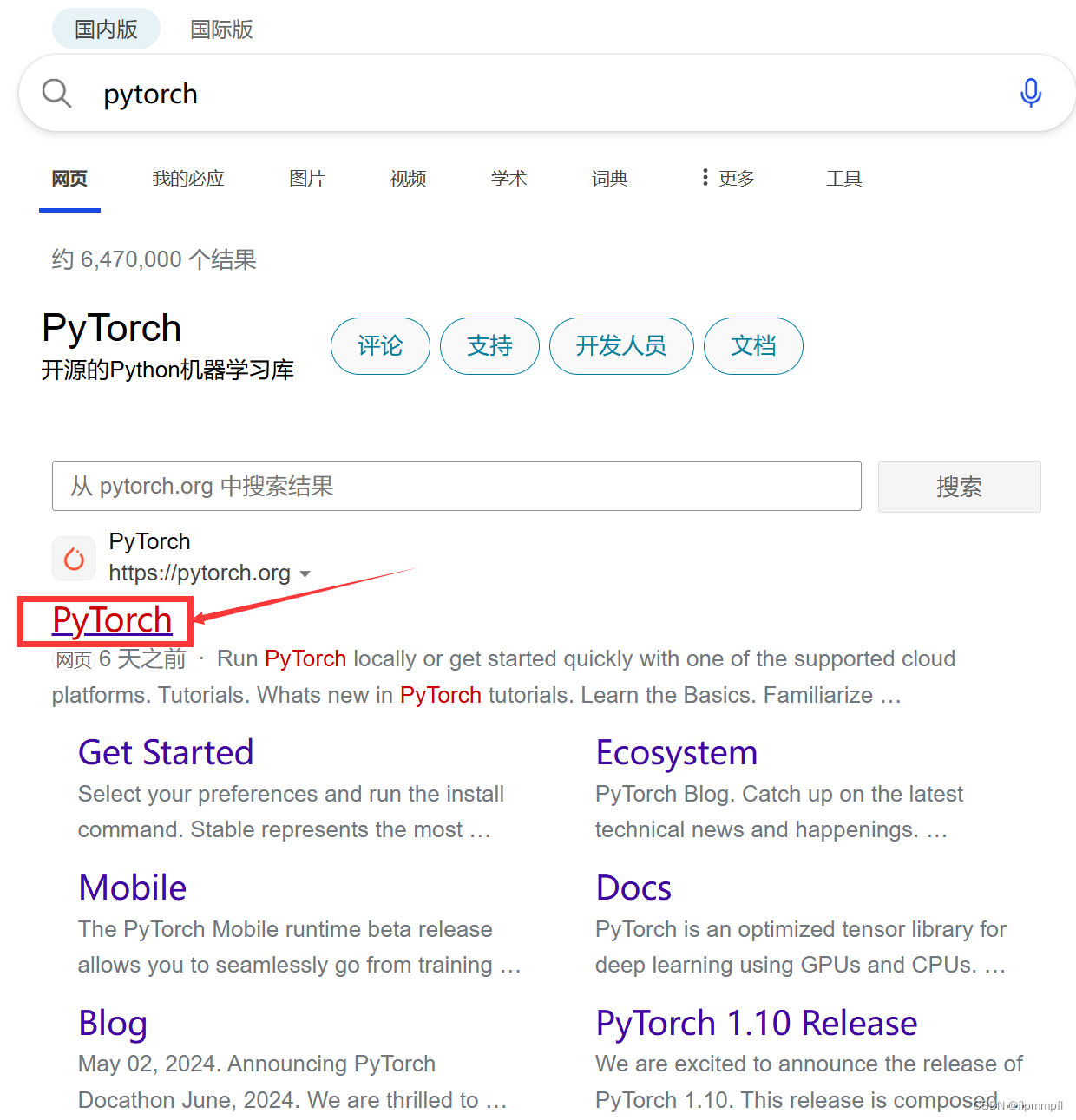
Task: Click 'optimized tensor library' snippet
Action: click(801, 947)
